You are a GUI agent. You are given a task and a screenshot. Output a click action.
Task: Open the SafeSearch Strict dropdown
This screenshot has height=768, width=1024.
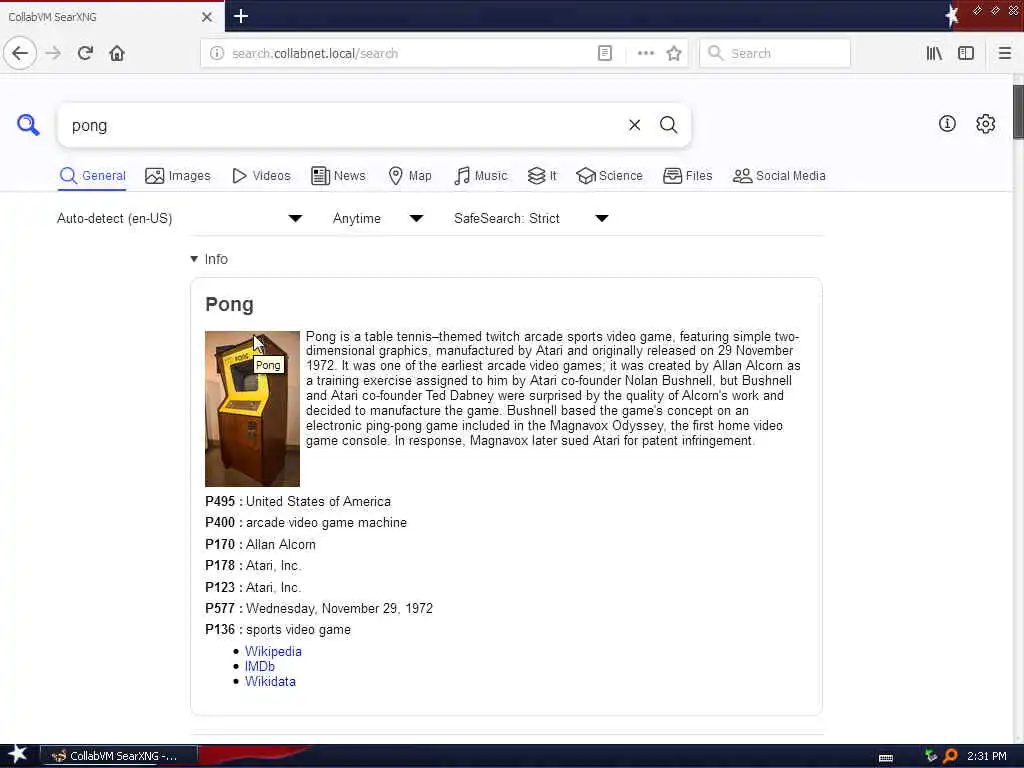click(532, 218)
